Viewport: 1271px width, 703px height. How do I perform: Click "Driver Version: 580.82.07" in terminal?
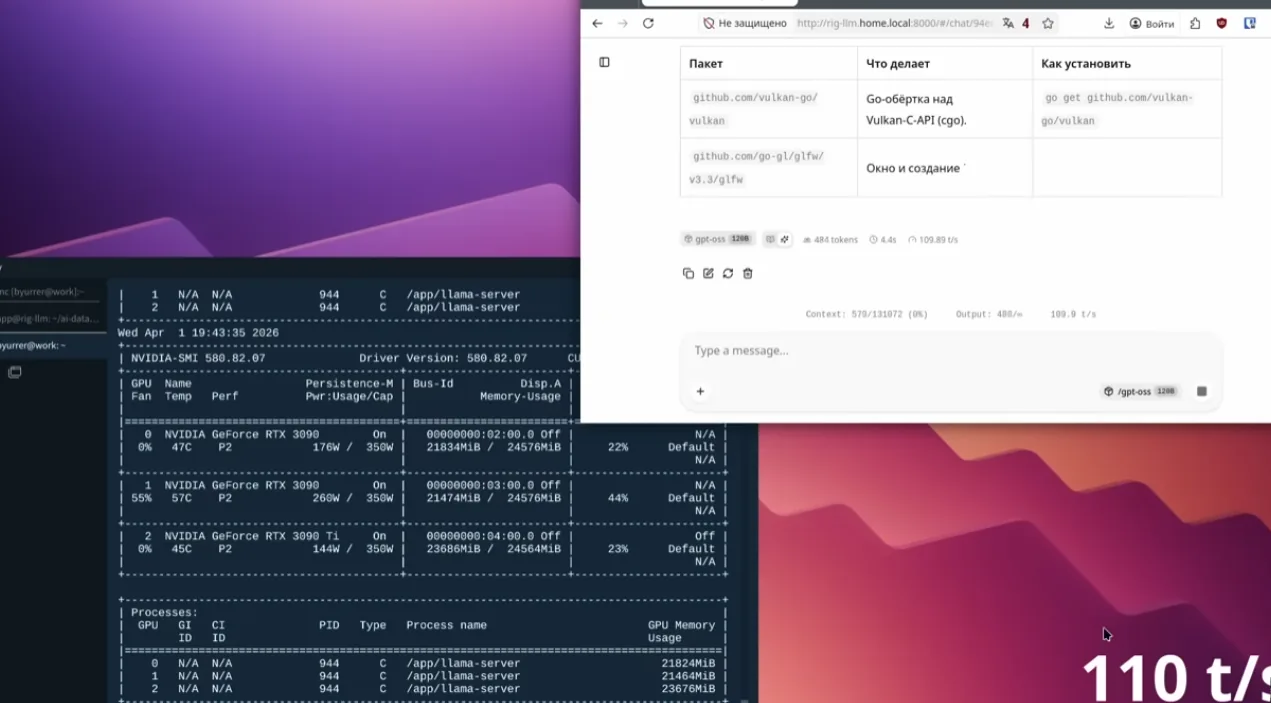click(442, 358)
